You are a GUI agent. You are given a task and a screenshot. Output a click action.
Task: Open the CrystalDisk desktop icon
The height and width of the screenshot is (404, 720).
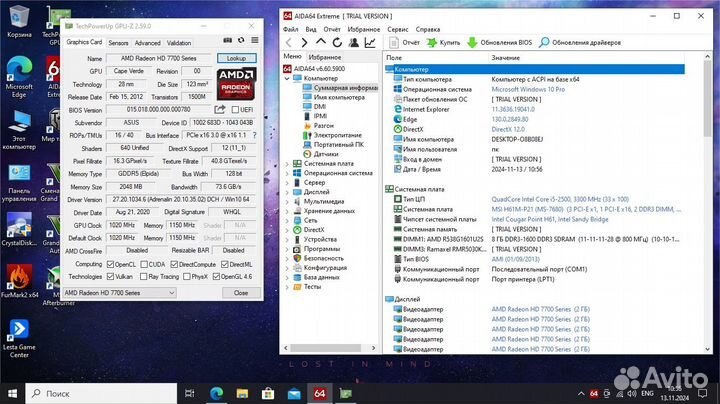tap(19, 230)
